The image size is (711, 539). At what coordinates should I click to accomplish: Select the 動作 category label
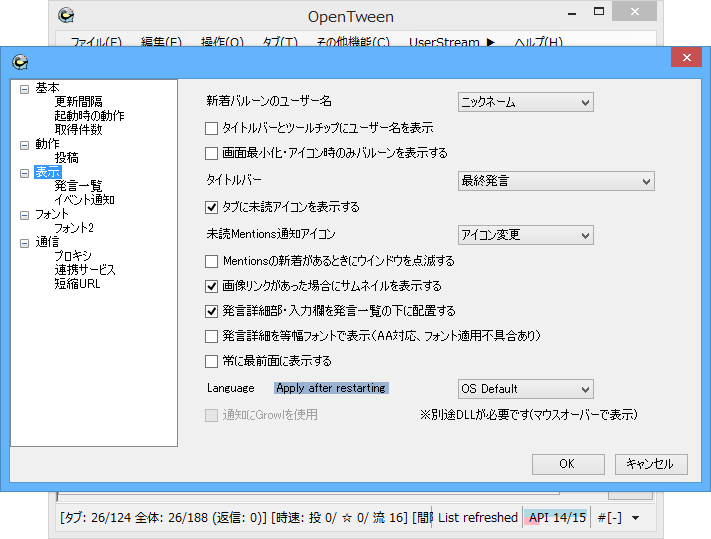point(48,144)
